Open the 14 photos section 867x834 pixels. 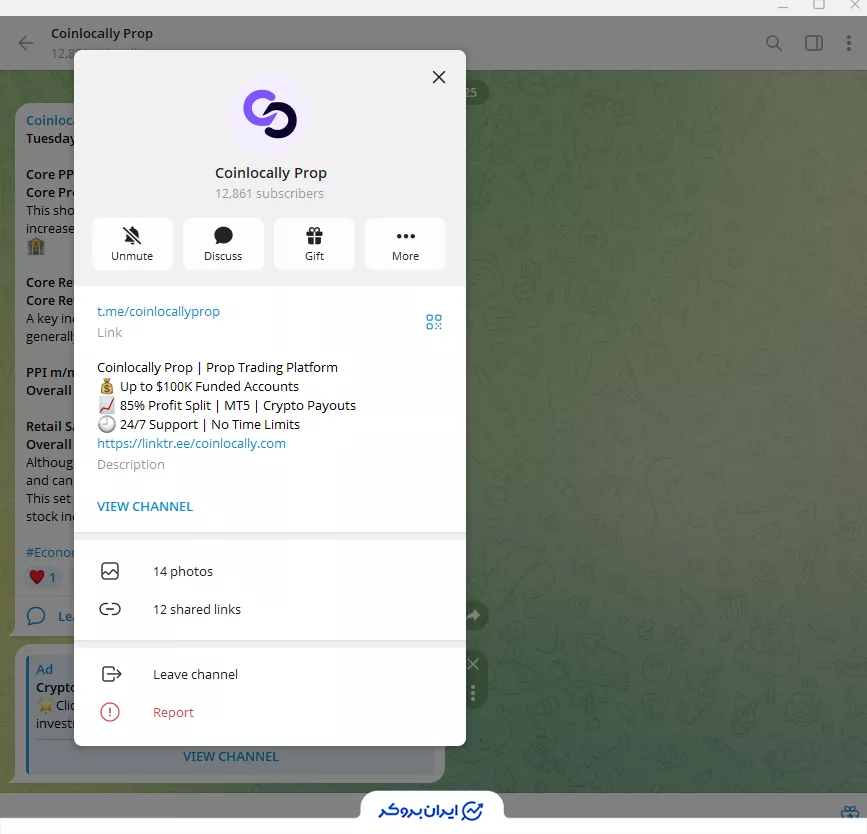pyautogui.click(x=270, y=571)
